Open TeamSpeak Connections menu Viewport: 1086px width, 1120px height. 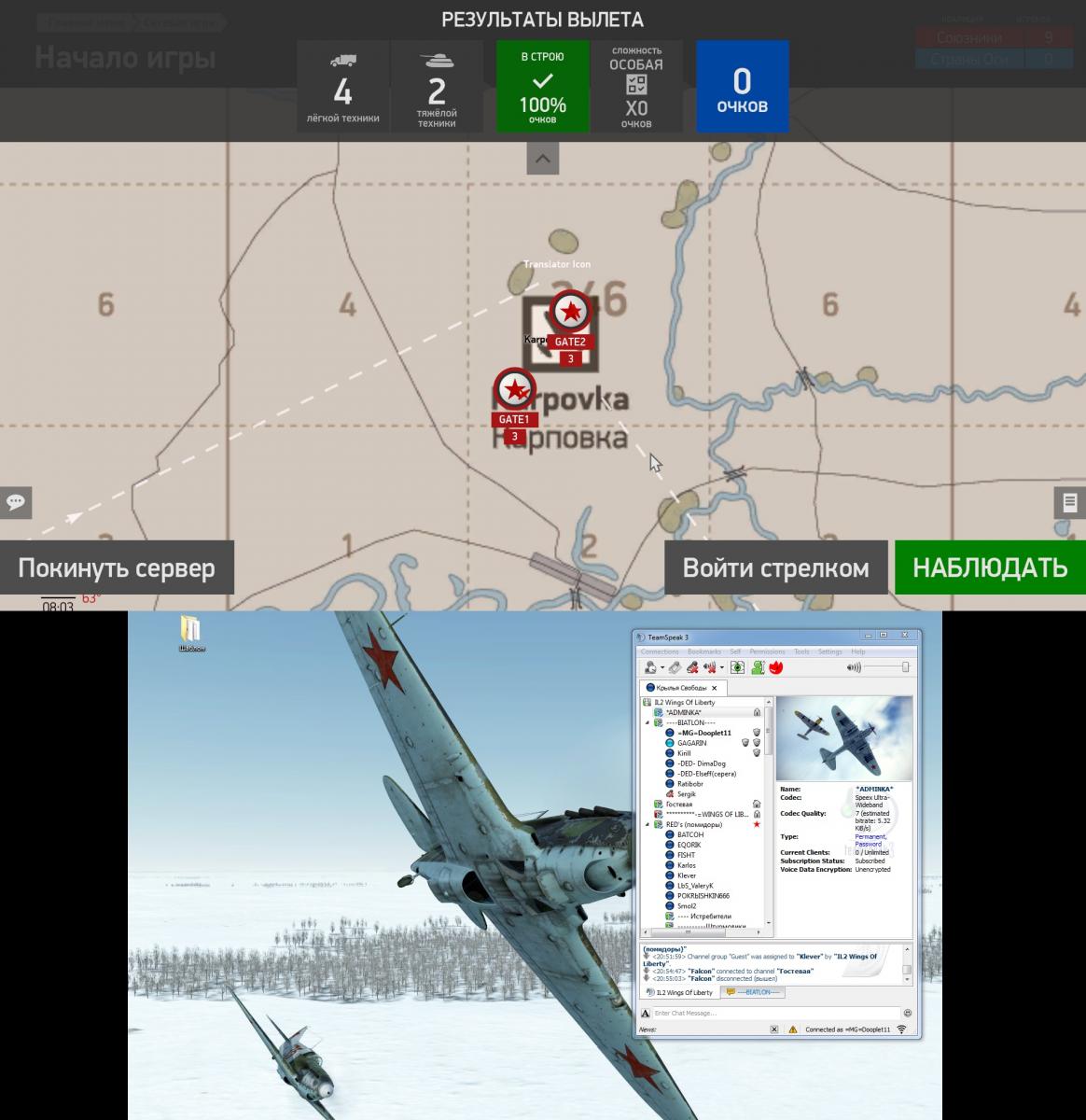pyautogui.click(x=660, y=651)
